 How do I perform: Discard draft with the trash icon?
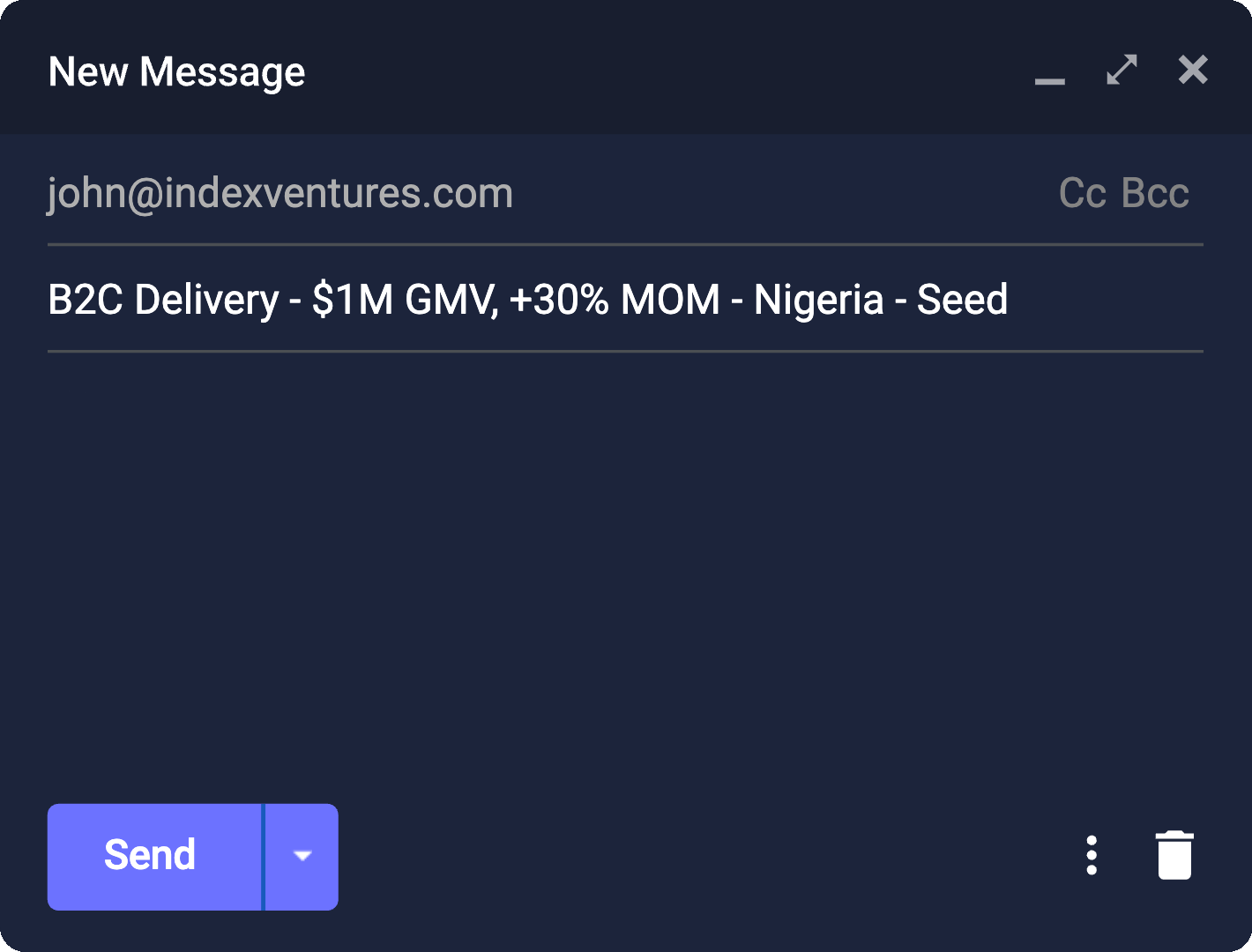click(1174, 855)
